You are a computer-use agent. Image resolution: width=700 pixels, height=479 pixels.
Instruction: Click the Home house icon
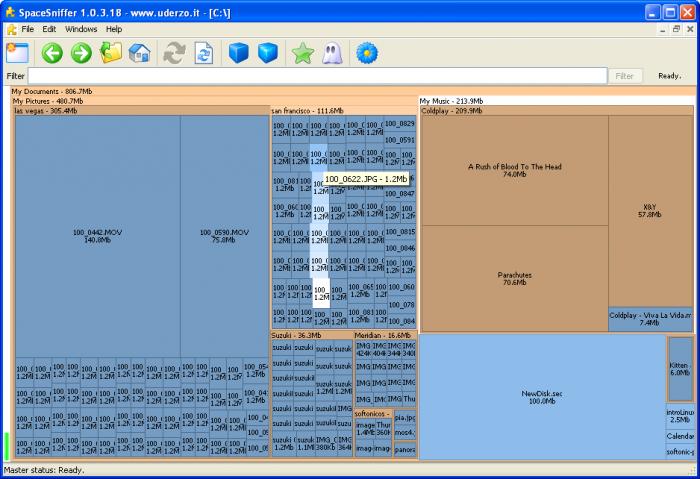click(139, 53)
